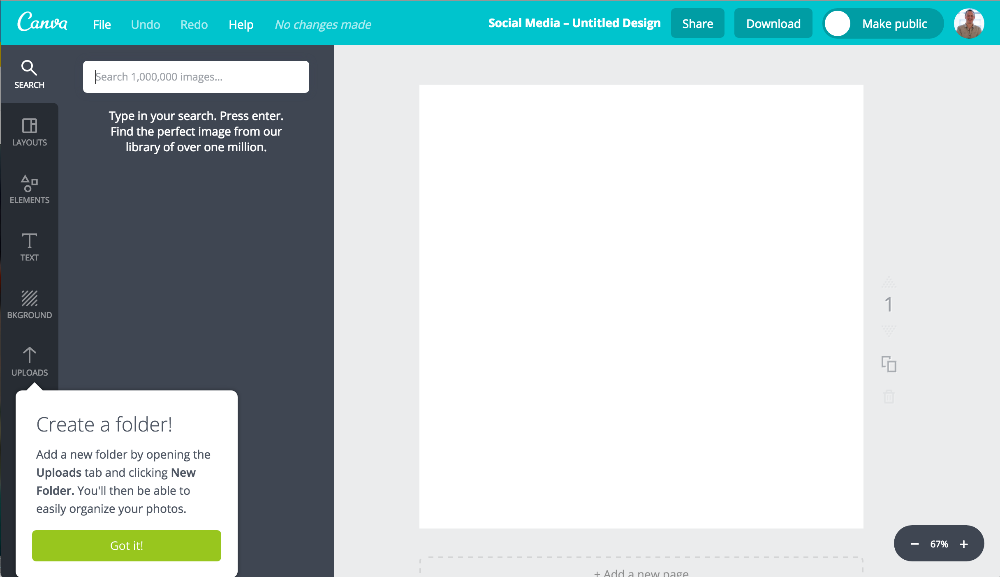The width and height of the screenshot is (1000, 577).
Task: Open the Layouts panel
Action: 29,131
